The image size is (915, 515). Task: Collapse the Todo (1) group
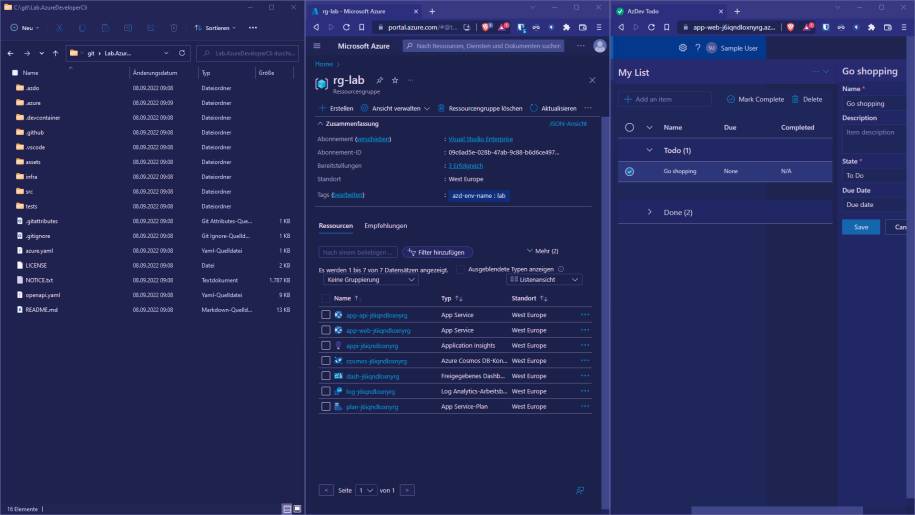(649, 150)
